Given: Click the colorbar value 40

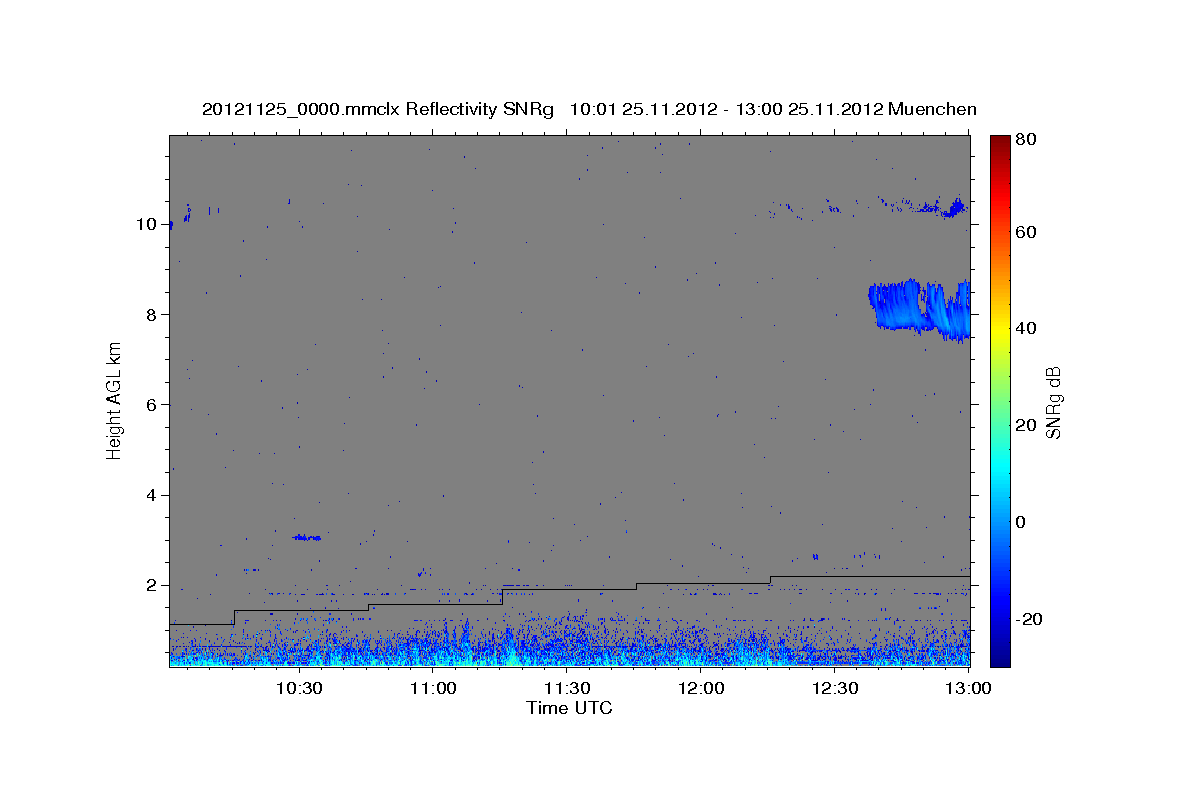Looking at the screenshot, I should 1025,328.
